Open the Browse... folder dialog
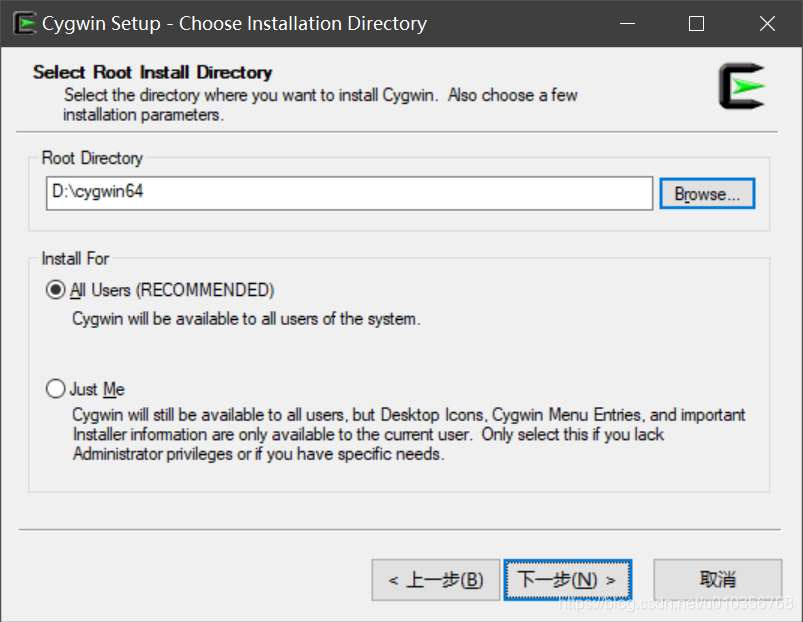The image size is (803, 622). 707,194
